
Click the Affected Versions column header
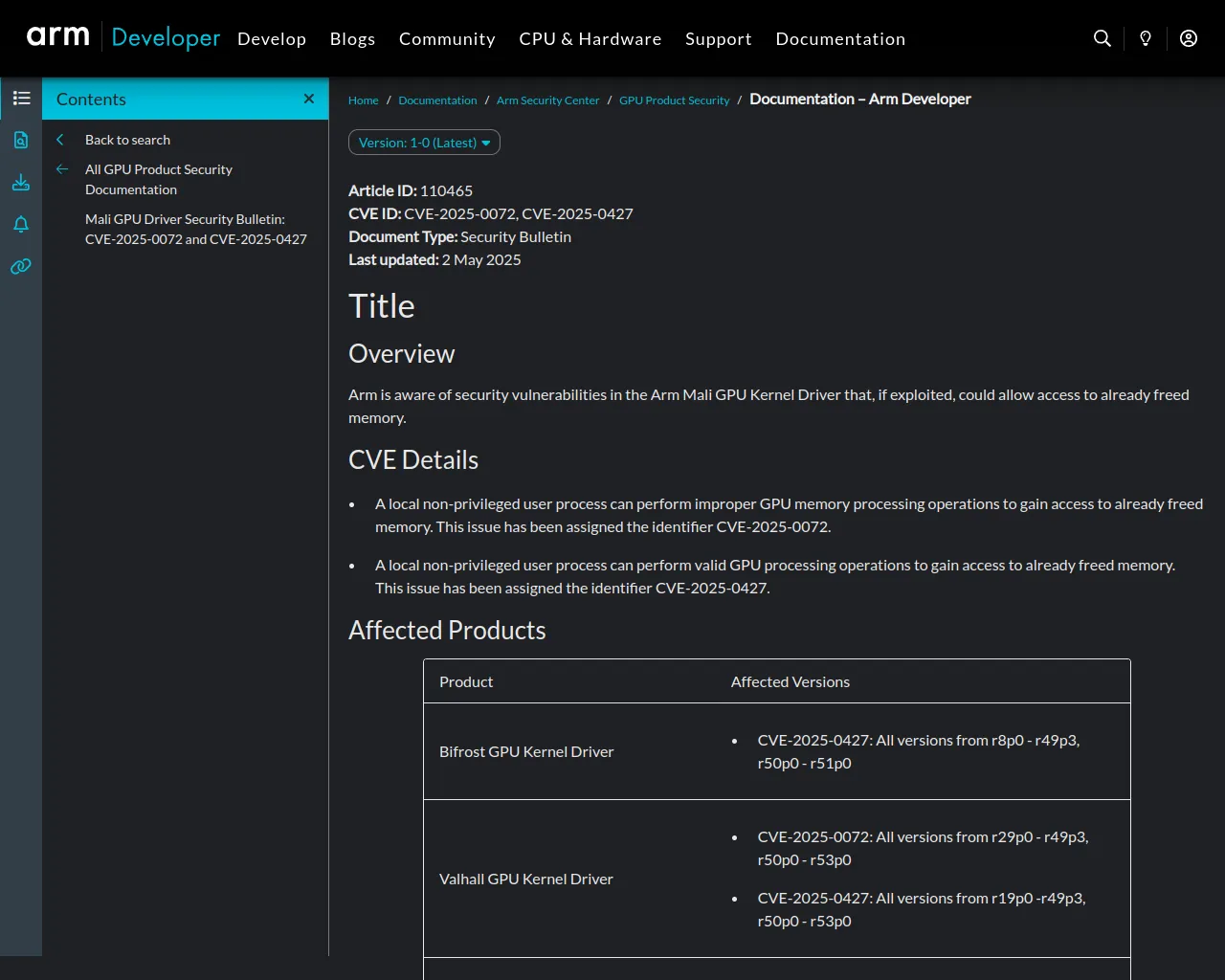coord(791,681)
